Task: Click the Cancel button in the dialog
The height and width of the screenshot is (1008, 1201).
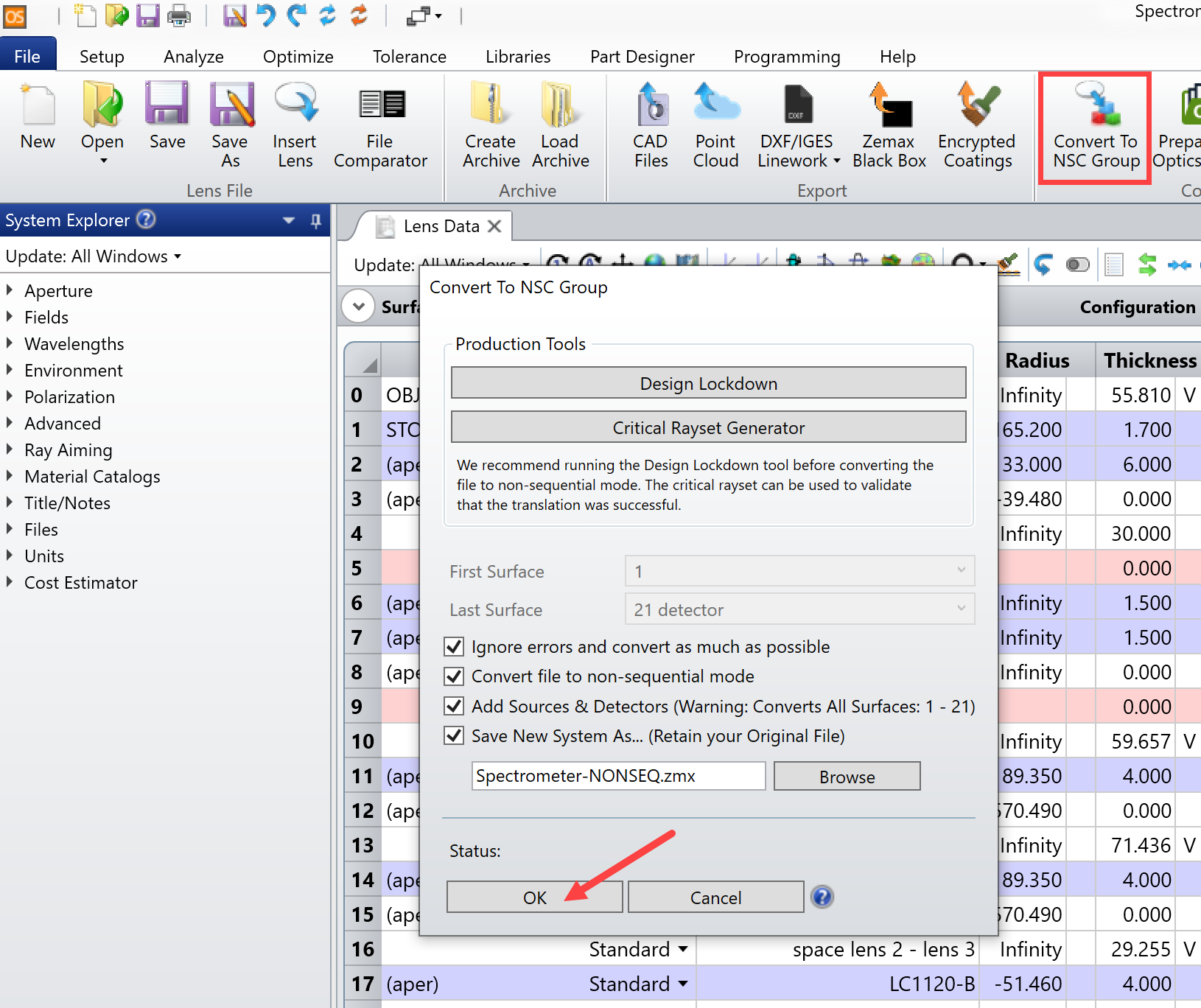Action: pyautogui.click(x=716, y=897)
